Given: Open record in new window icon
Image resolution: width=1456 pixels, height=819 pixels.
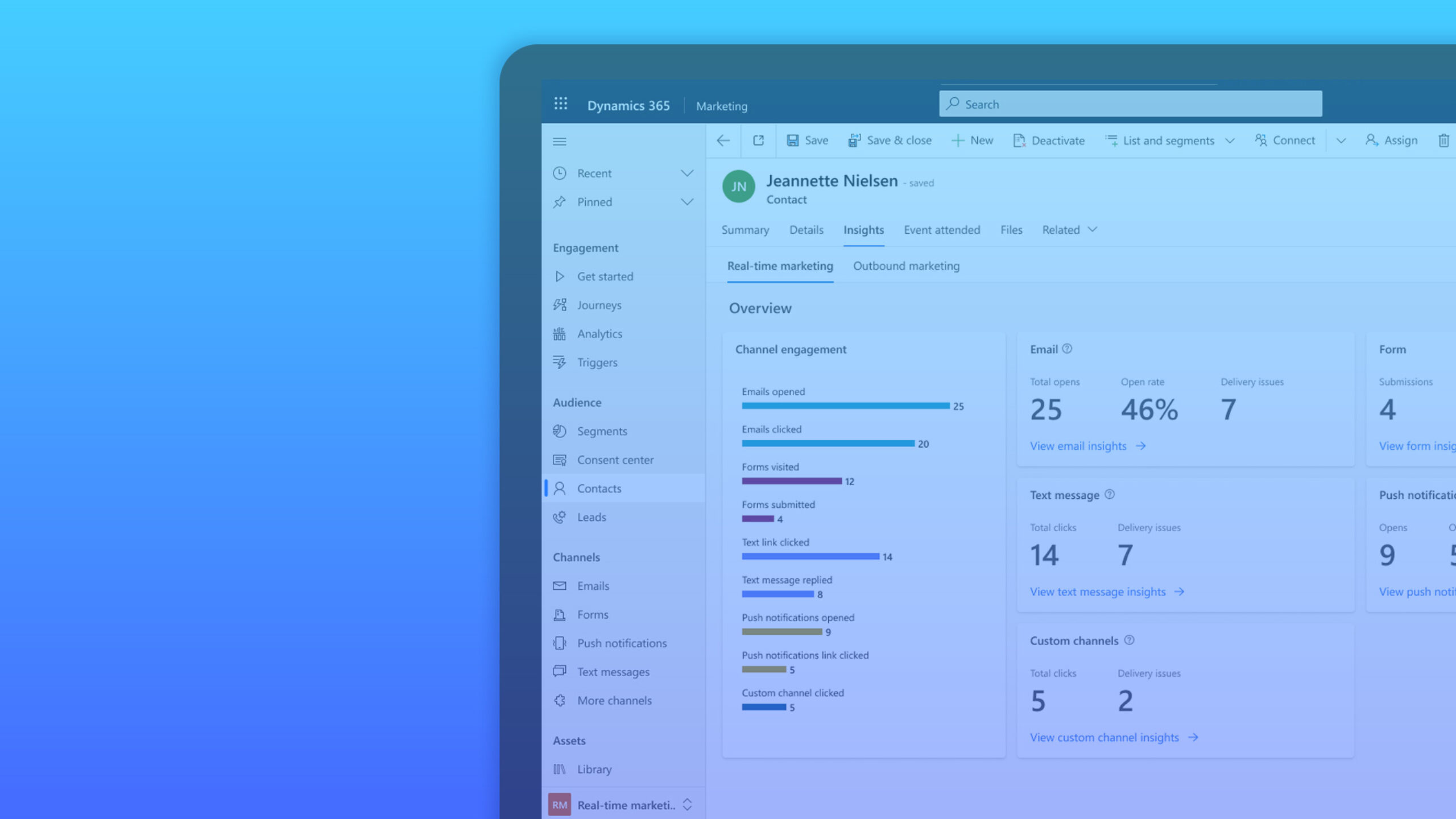Looking at the screenshot, I should [x=758, y=140].
